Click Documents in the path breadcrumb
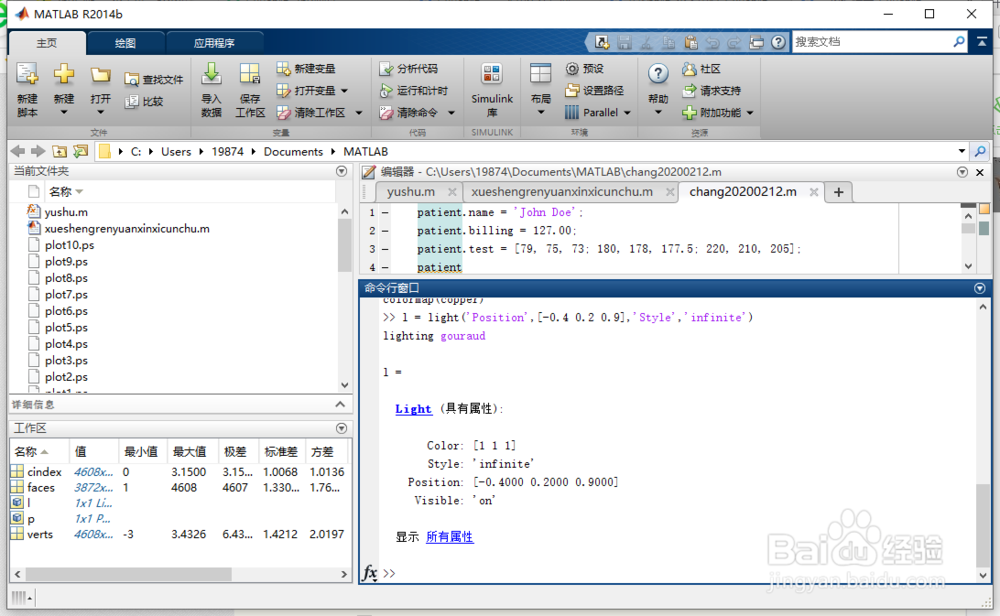Screen dimensions: 1000x616 pos(293,152)
